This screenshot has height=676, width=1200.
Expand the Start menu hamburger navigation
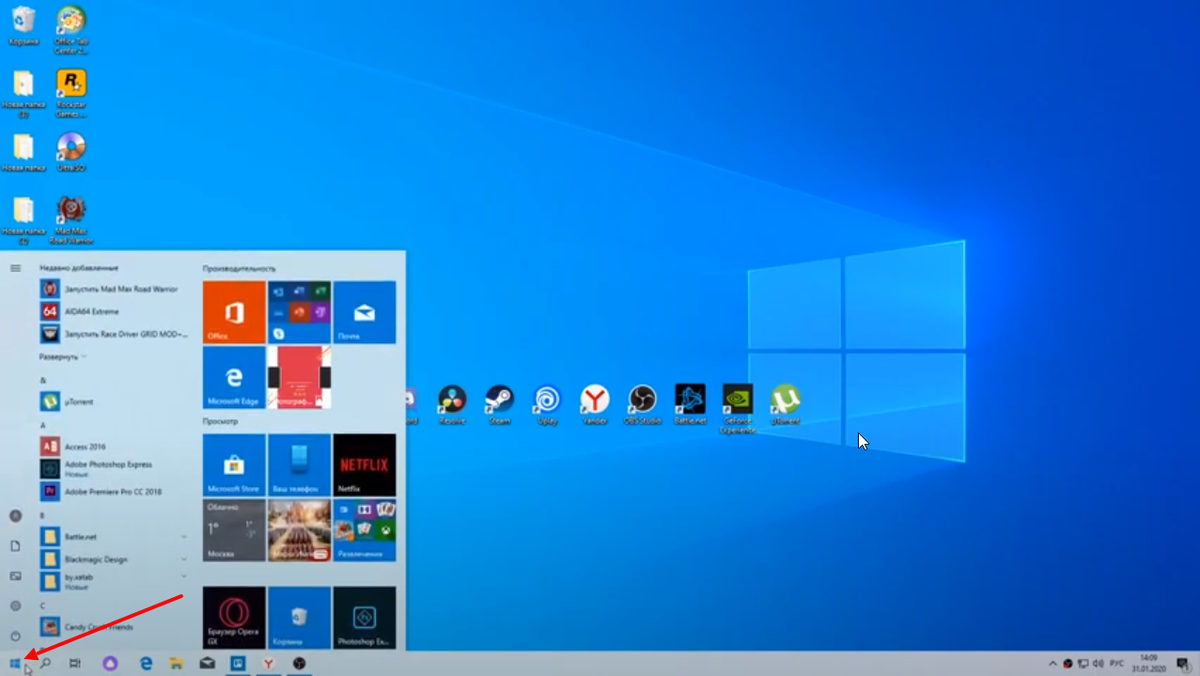tap(15, 268)
